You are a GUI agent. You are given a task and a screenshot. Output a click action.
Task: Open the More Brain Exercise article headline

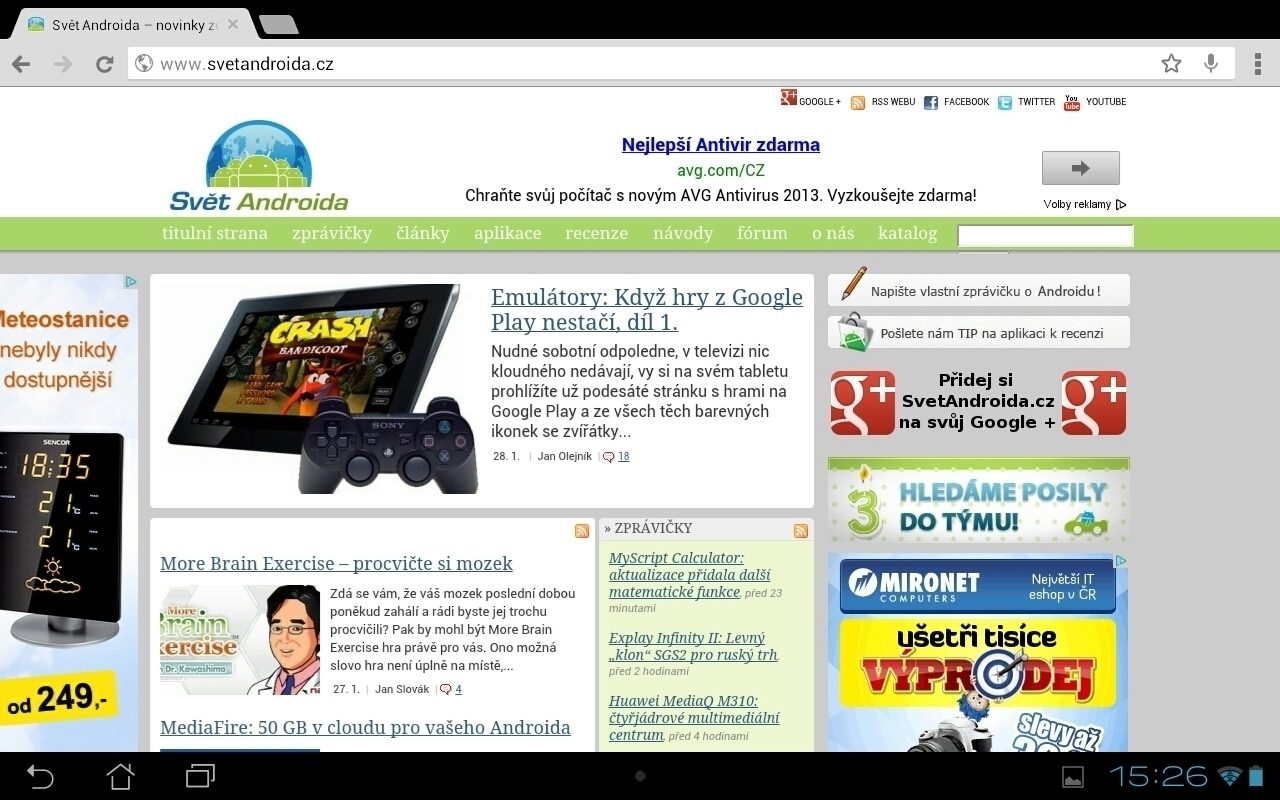pyautogui.click(x=336, y=563)
